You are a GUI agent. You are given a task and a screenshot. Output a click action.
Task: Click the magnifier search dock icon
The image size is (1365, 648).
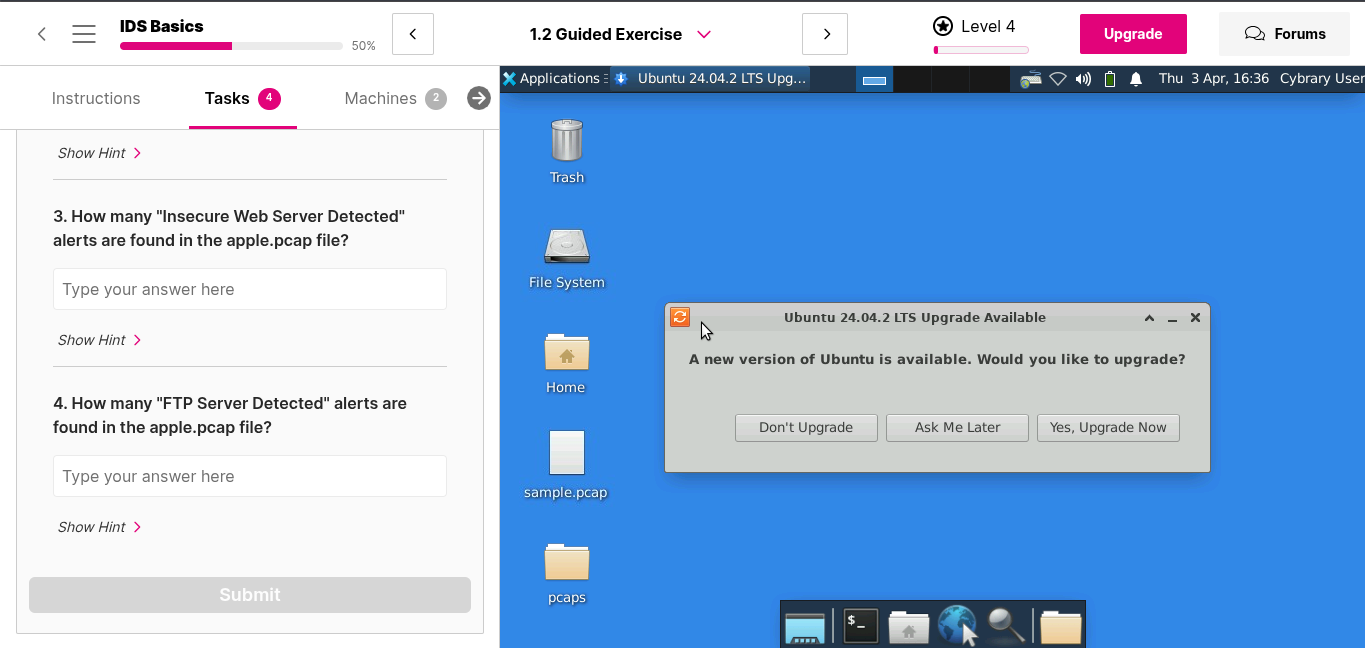[x=1005, y=626]
